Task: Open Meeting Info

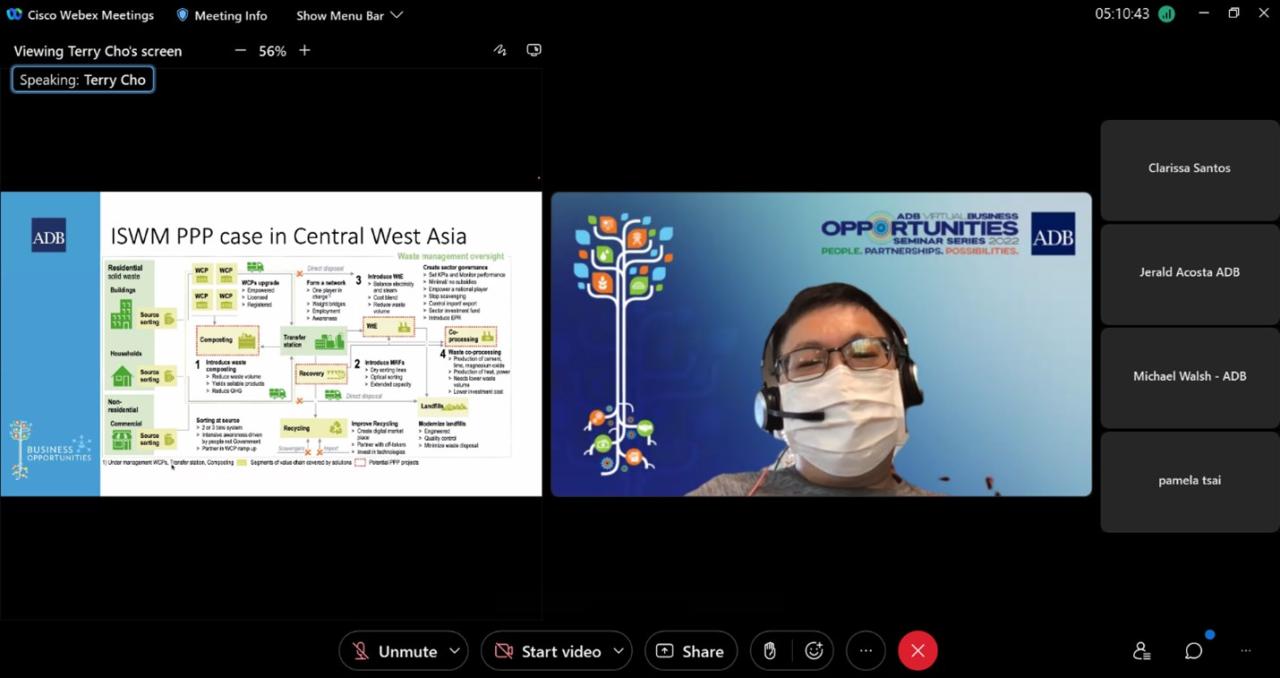Action: click(x=222, y=15)
